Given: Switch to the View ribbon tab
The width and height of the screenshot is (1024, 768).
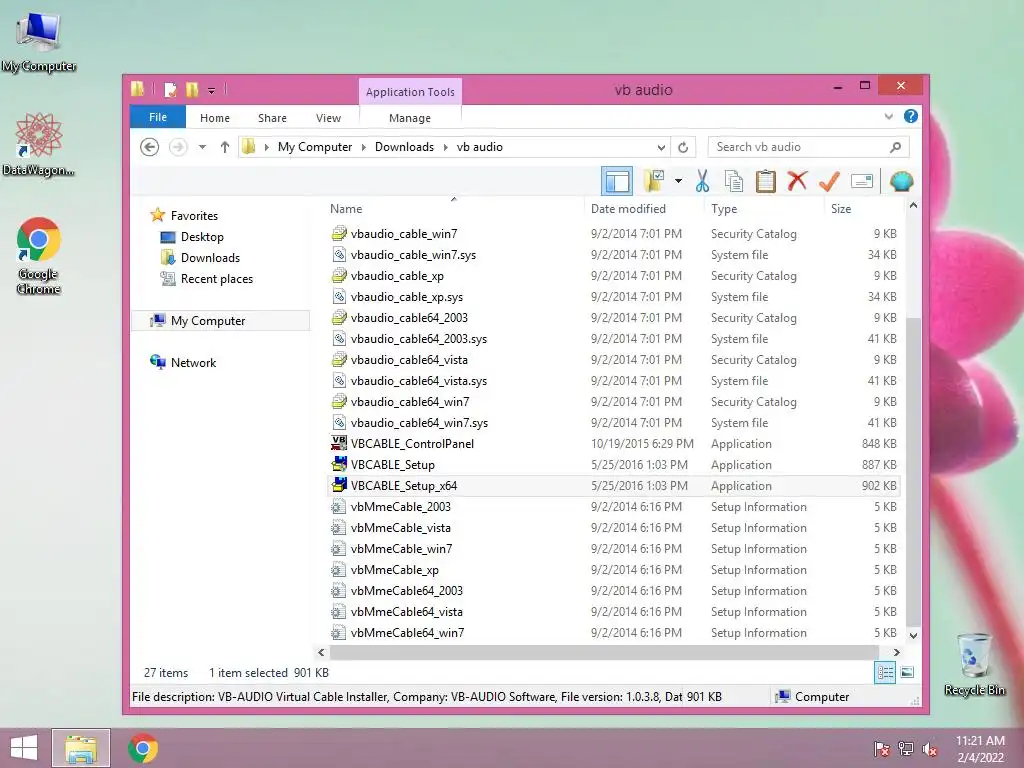Looking at the screenshot, I should click(328, 118).
